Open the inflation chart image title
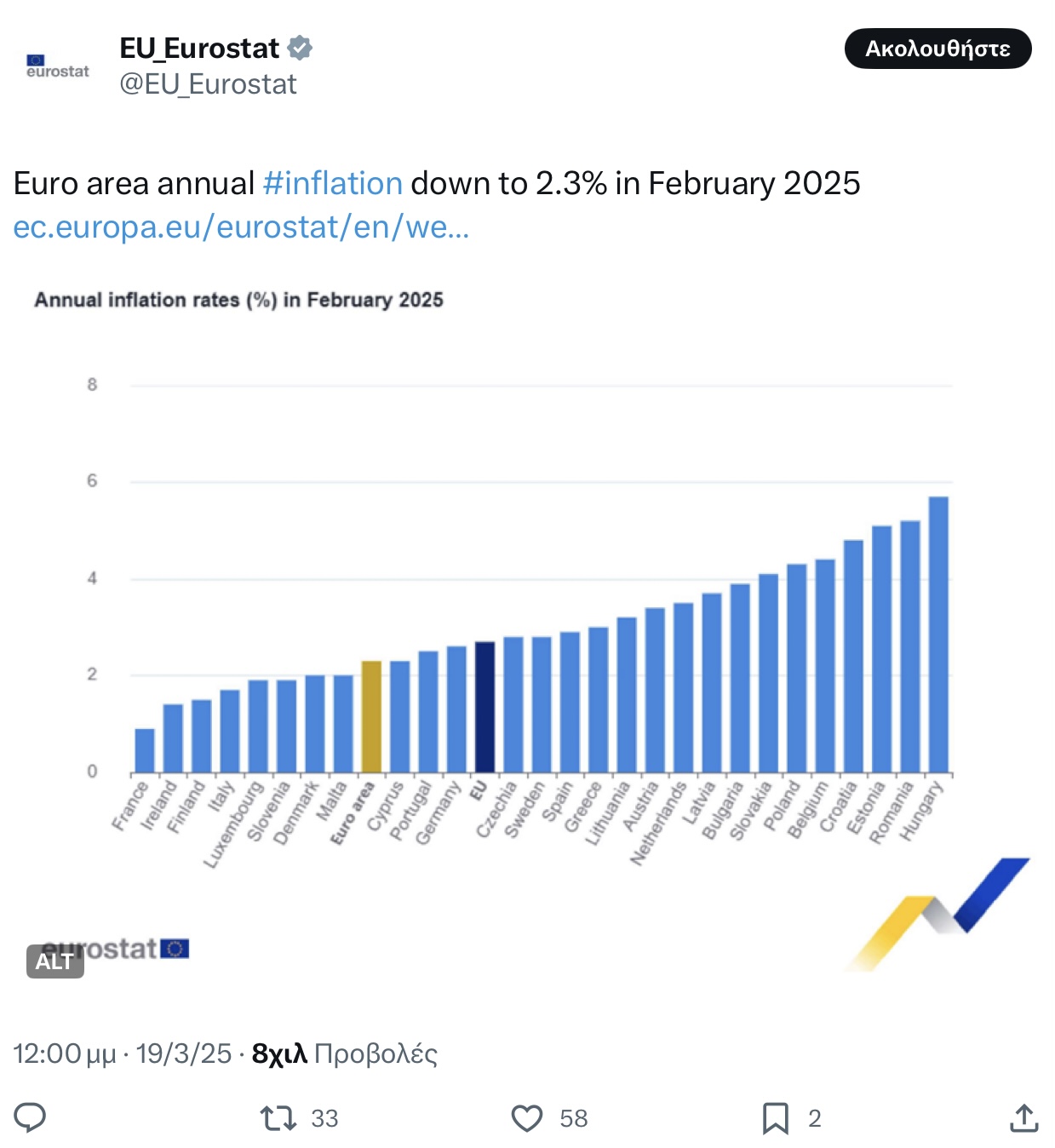The height and width of the screenshot is (1148, 1055). point(238,300)
